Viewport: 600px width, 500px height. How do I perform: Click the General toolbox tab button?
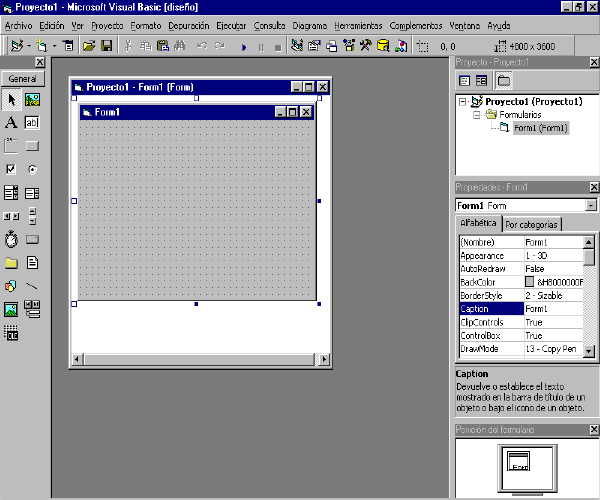[x=23, y=79]
